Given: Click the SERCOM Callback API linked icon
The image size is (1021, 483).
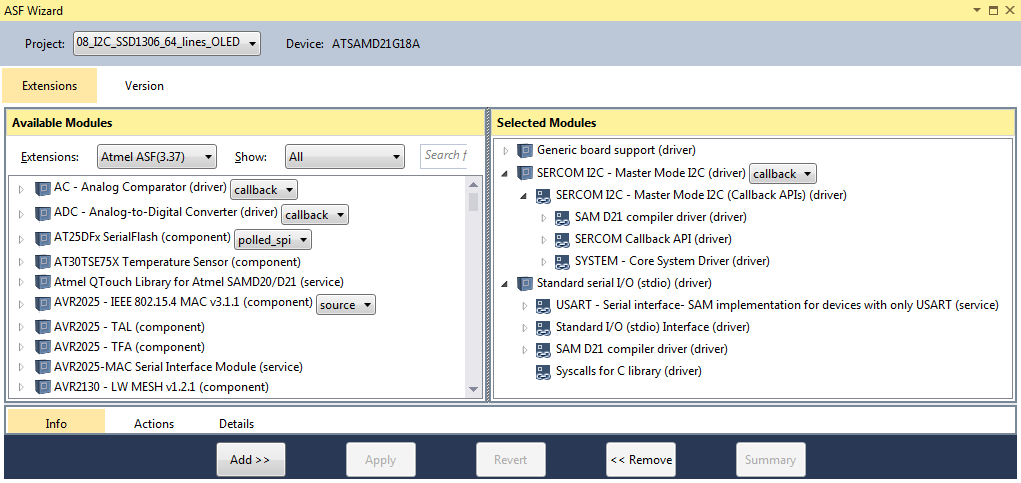Looking at the screenshot, I should (x=563, y=240).
